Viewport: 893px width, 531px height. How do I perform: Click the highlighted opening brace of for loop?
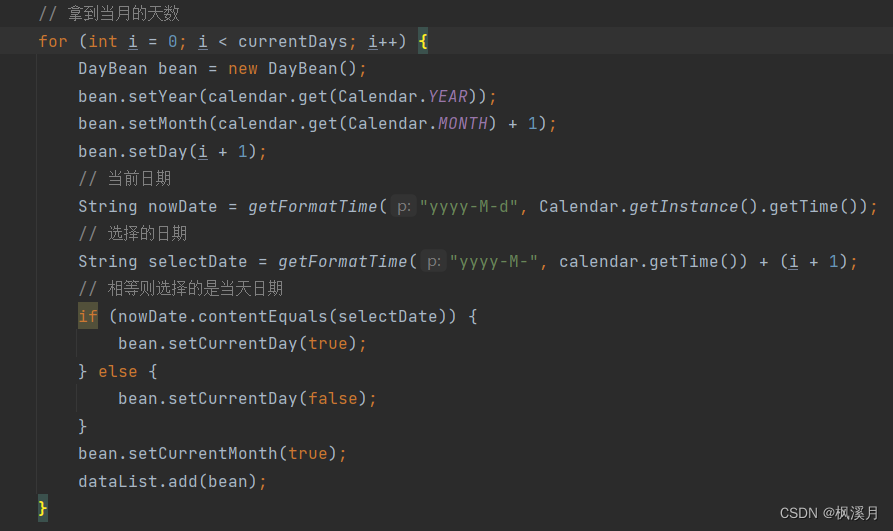tap(423, 41)
